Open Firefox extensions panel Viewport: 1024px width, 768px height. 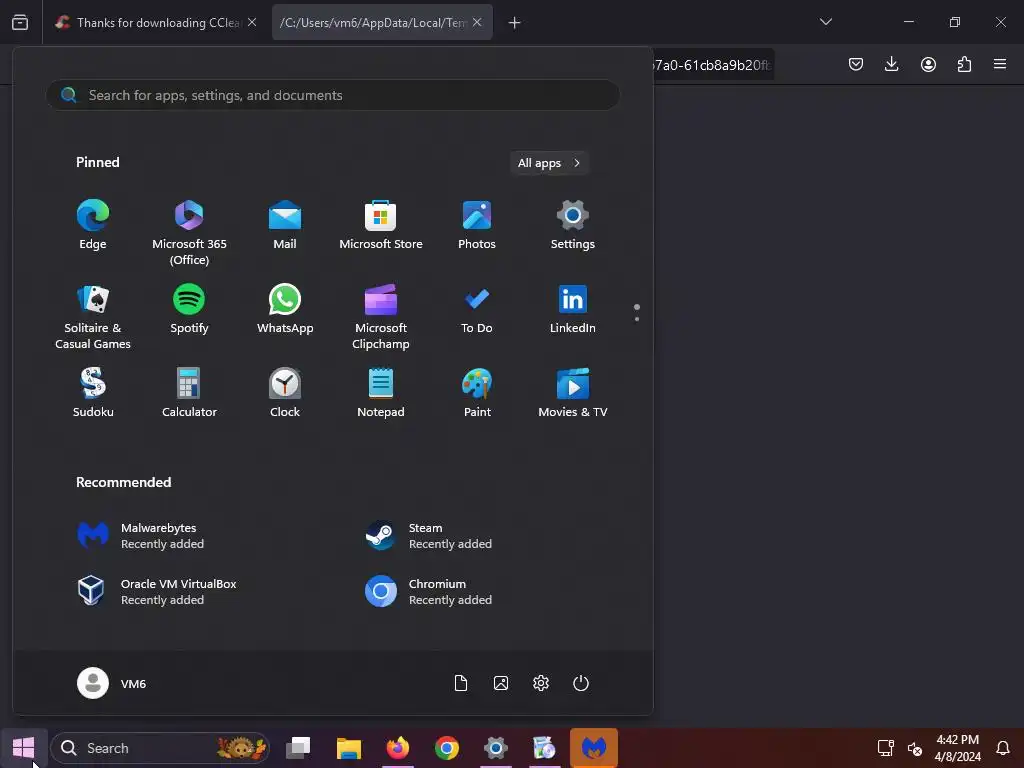(x=964, y=64)
